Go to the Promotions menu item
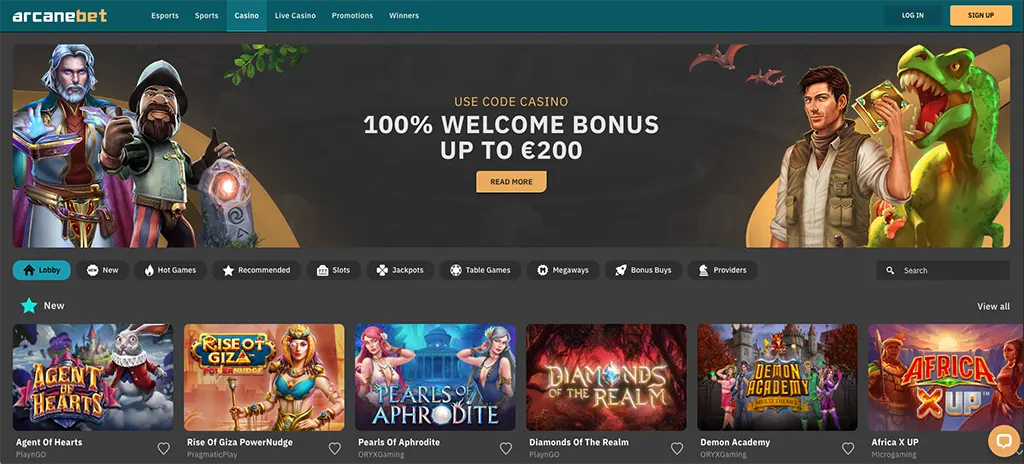This screenshot has width=1024, height=464. (x=352, y=16)
